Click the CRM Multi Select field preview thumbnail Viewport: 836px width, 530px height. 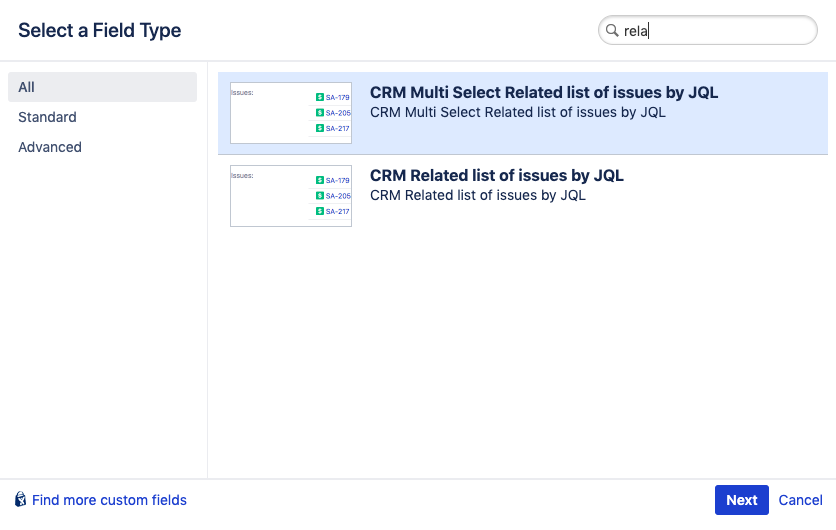[x=290, y=113]
